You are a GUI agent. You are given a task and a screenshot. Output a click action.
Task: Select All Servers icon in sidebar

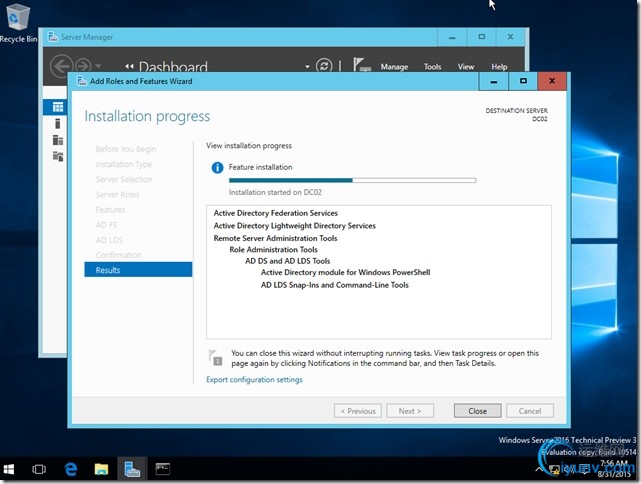click(x=58, y=140)
